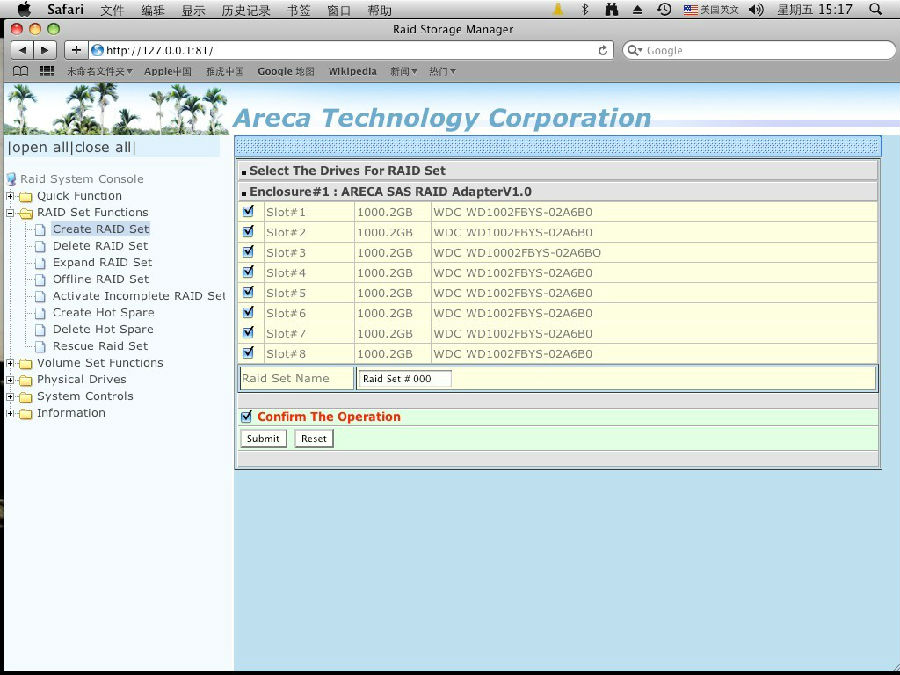This screenshot has width=900, height=675.
Task: Uncheck the Slot#6 drive checkbox
Action: tap(248, 312)
